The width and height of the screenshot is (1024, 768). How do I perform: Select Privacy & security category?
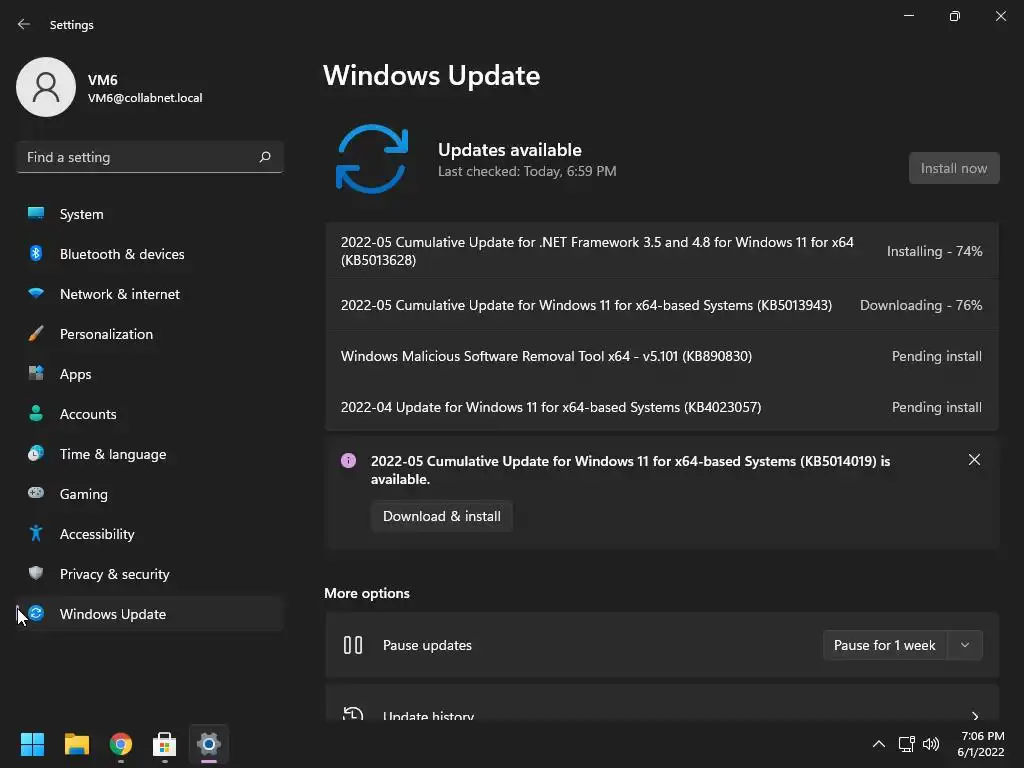point(150,573)
